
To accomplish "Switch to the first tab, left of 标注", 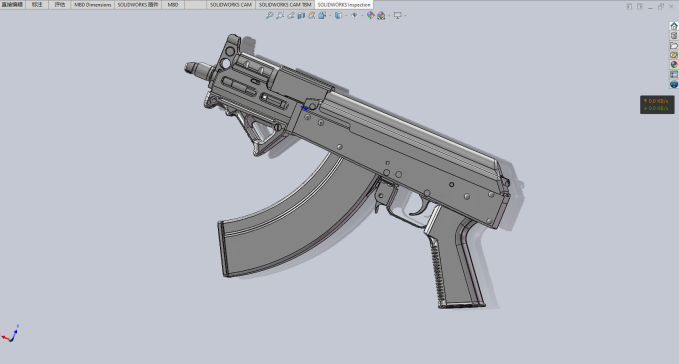I will pyautogui.click(x=12, y=5).
